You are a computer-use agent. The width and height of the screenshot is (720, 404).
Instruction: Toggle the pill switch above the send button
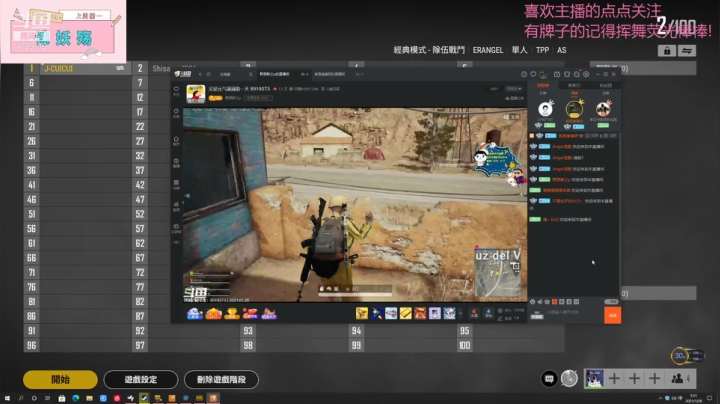pyautogui.click(x=611, y=302)
